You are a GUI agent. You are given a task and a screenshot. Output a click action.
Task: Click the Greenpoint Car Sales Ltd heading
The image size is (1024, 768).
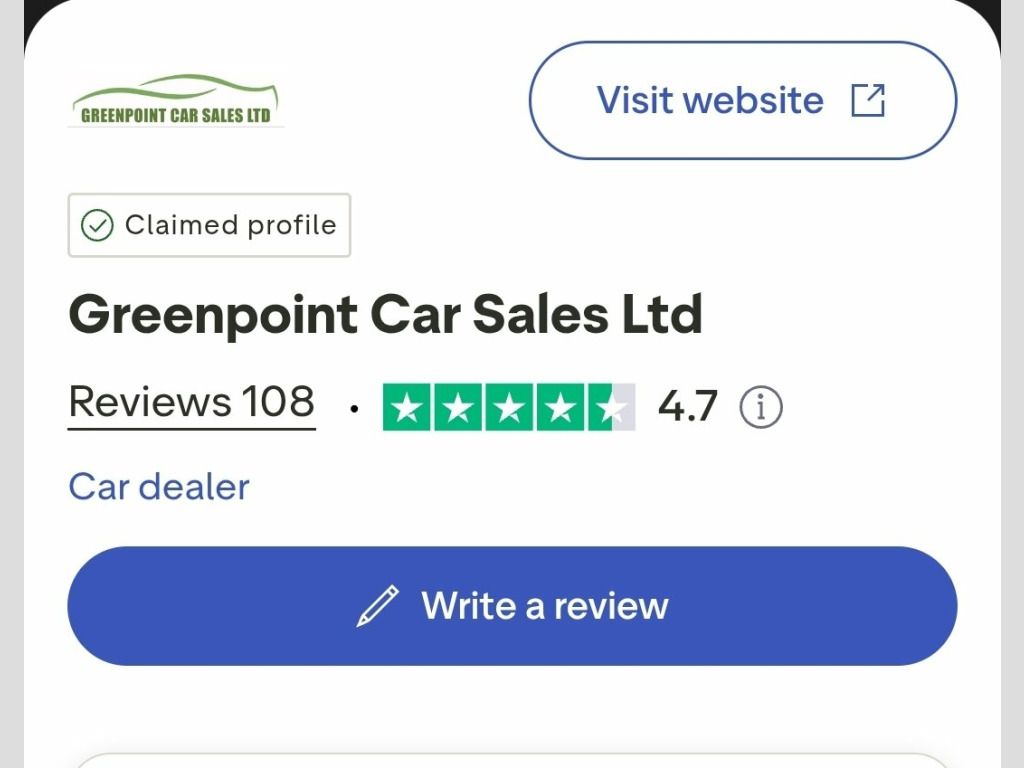(x=385, y=315)
